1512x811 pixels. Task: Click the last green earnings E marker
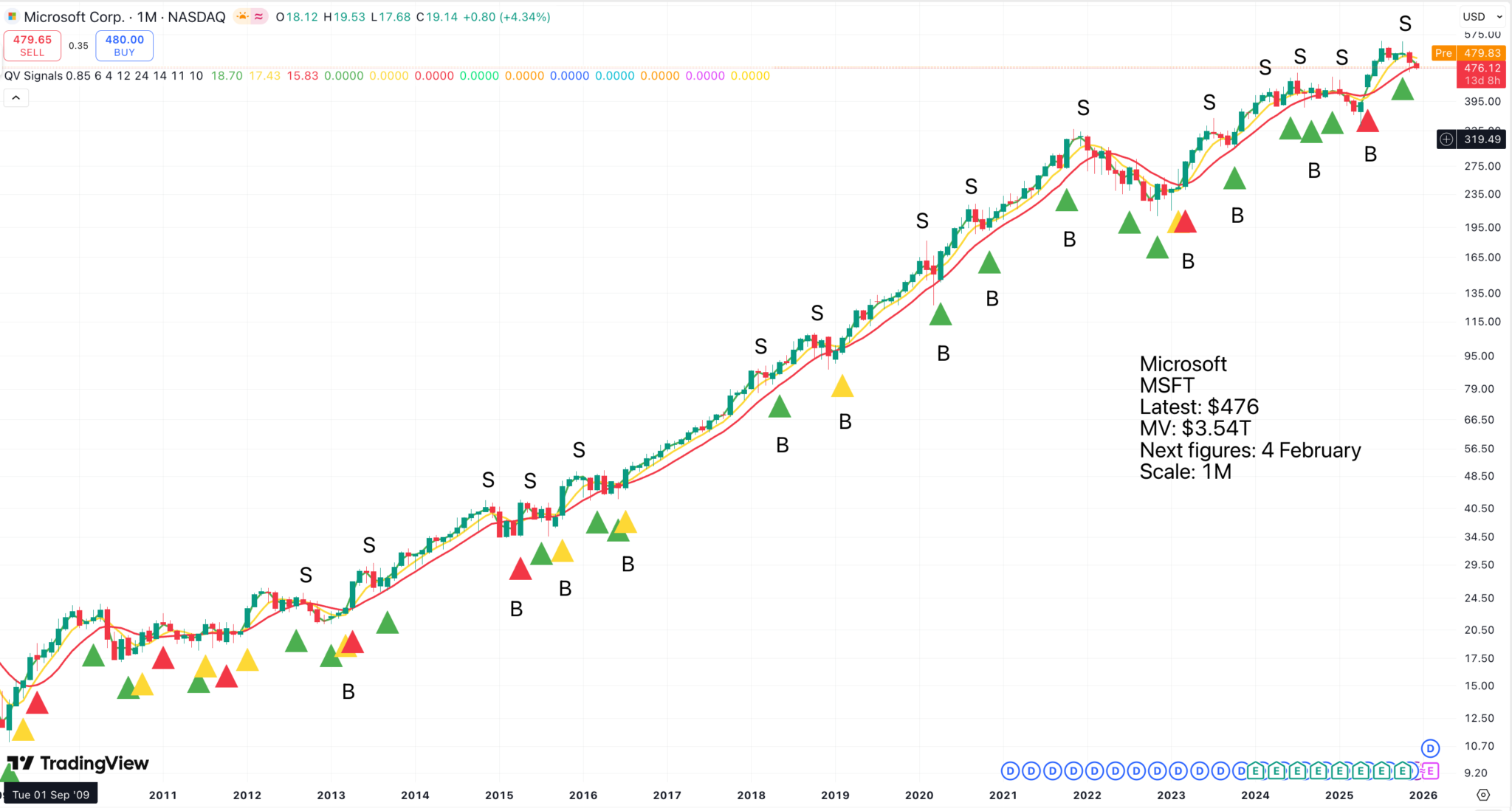(1403, 771)
